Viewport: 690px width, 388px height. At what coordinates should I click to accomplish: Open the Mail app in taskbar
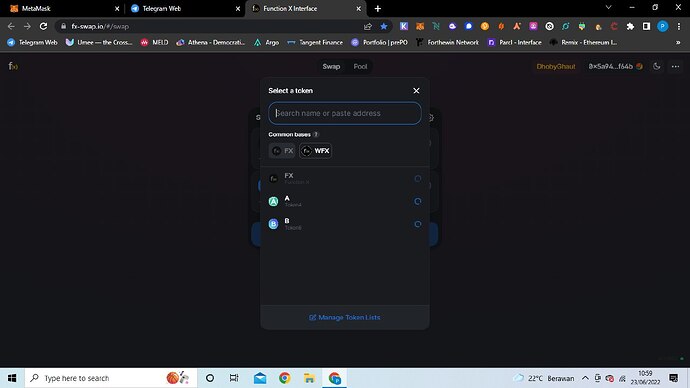pyautogui.click(x=260, y=378)
